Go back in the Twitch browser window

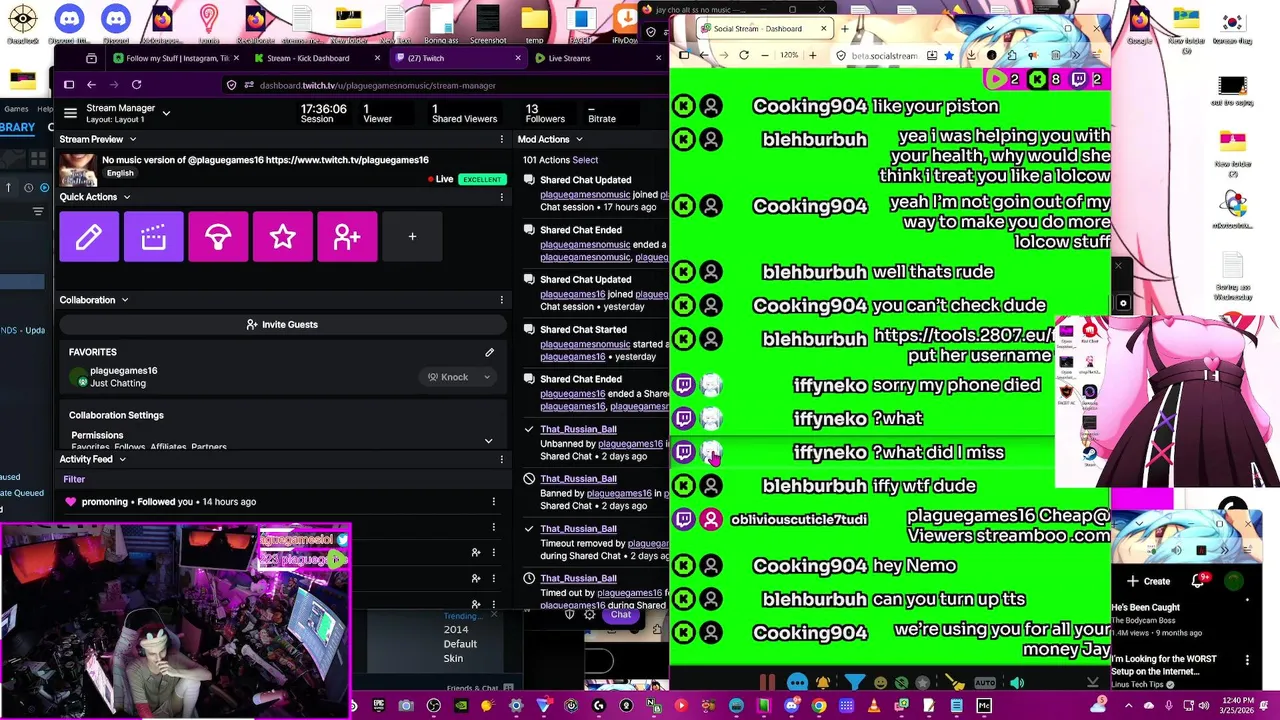[x=91, y=85]
